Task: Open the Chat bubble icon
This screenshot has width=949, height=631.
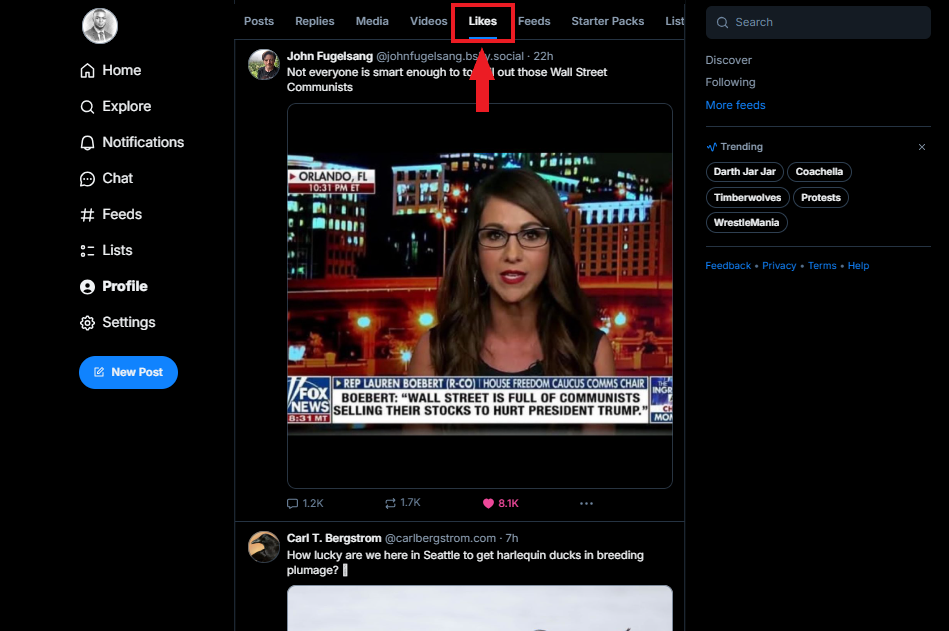Action: click(87, 179)
